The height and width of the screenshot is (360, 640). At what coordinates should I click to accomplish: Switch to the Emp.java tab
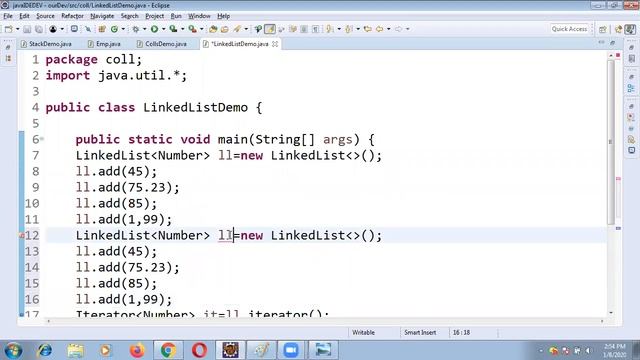click(104, 44)
